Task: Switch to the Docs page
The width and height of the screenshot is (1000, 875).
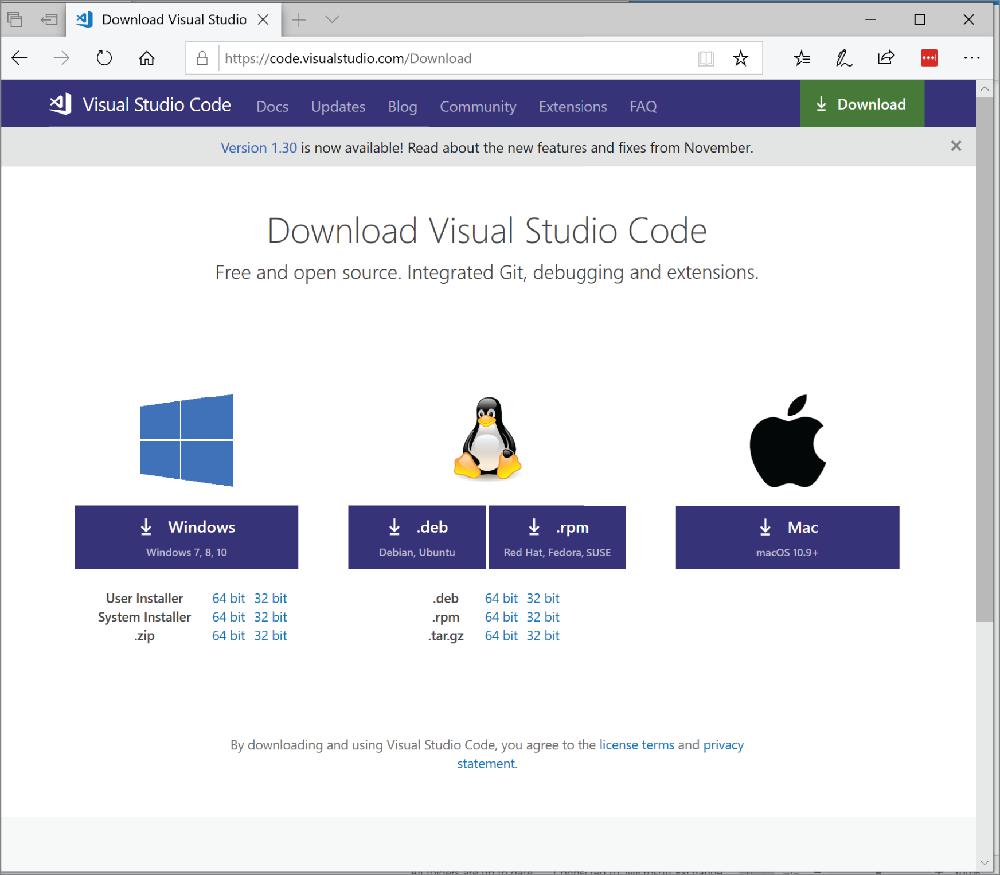Action: pos(272,106)
